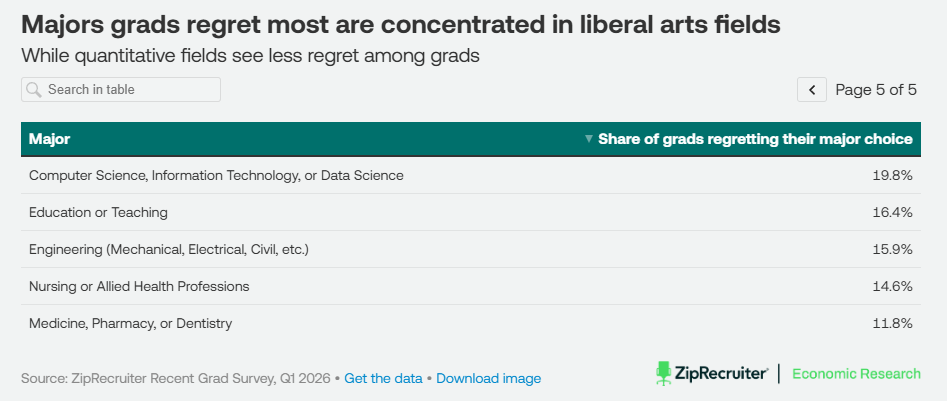The height and width of the screenshot is (401, 947).
Task: Select the Medicine, Pharmacy, or Dentistry row
Action: tap(471, 323)
